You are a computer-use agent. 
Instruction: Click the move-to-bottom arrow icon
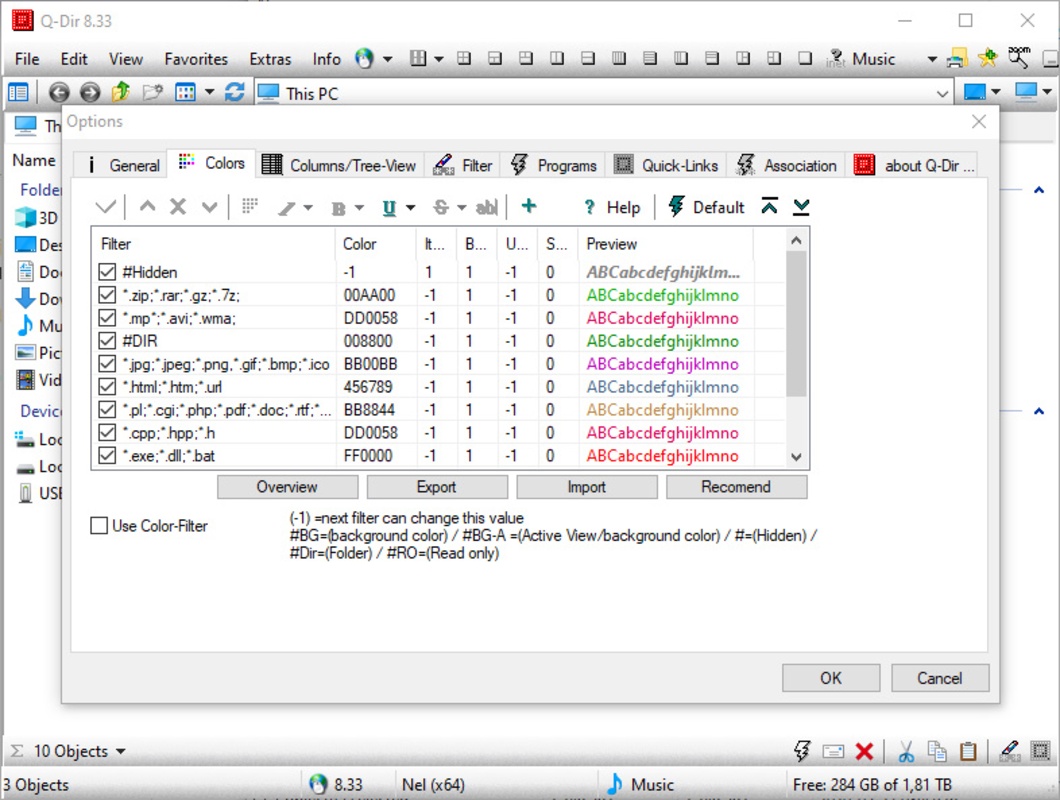801,207
